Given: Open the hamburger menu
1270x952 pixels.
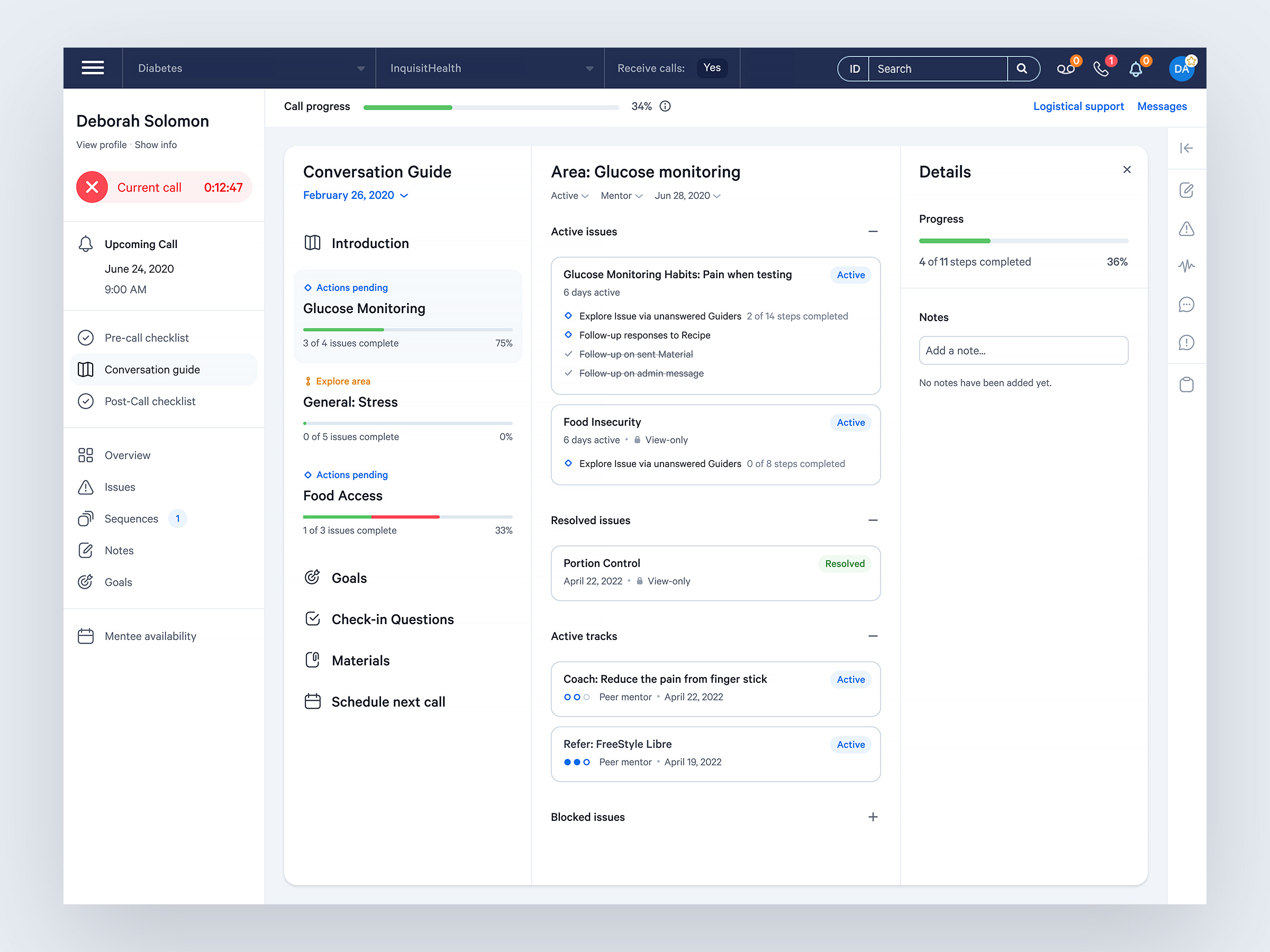Looking at the screenshot, I should click(93, 68).
